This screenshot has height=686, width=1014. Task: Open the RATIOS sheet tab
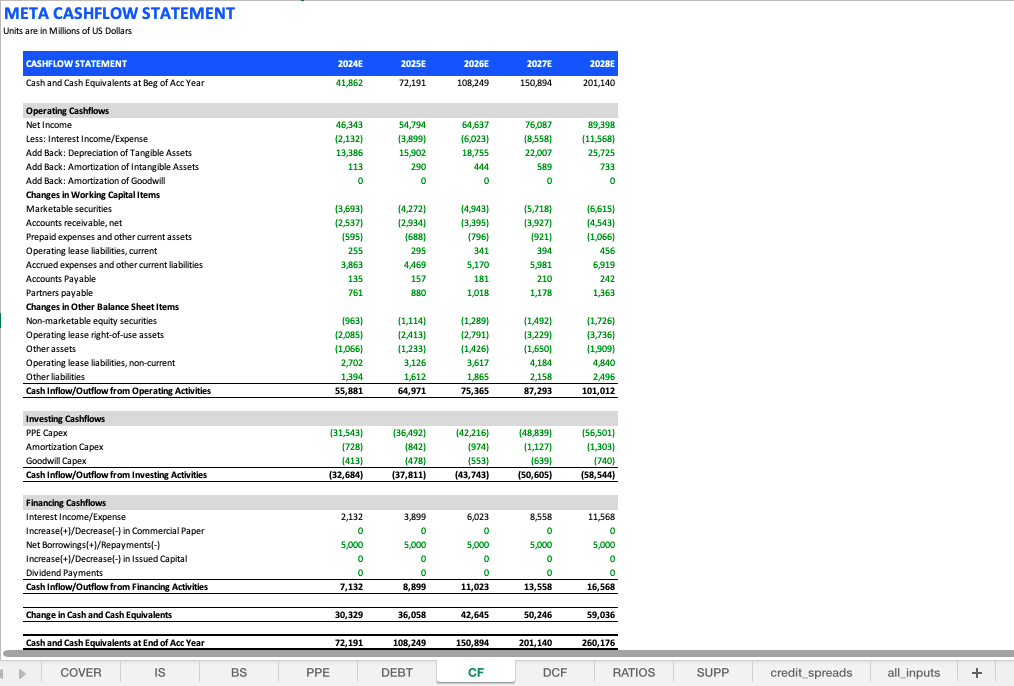634,672
